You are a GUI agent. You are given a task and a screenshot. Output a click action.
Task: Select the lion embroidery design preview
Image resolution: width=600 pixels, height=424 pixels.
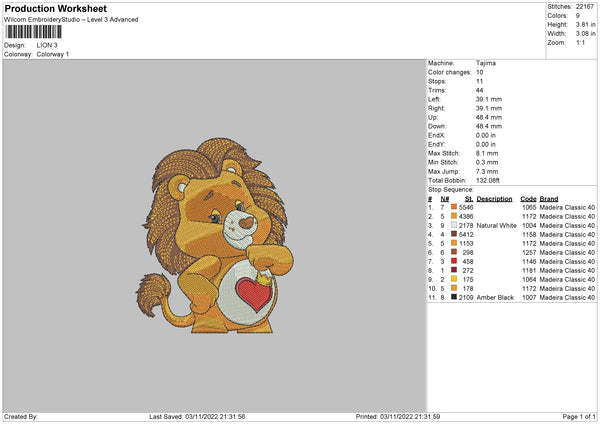coord(214,235)
